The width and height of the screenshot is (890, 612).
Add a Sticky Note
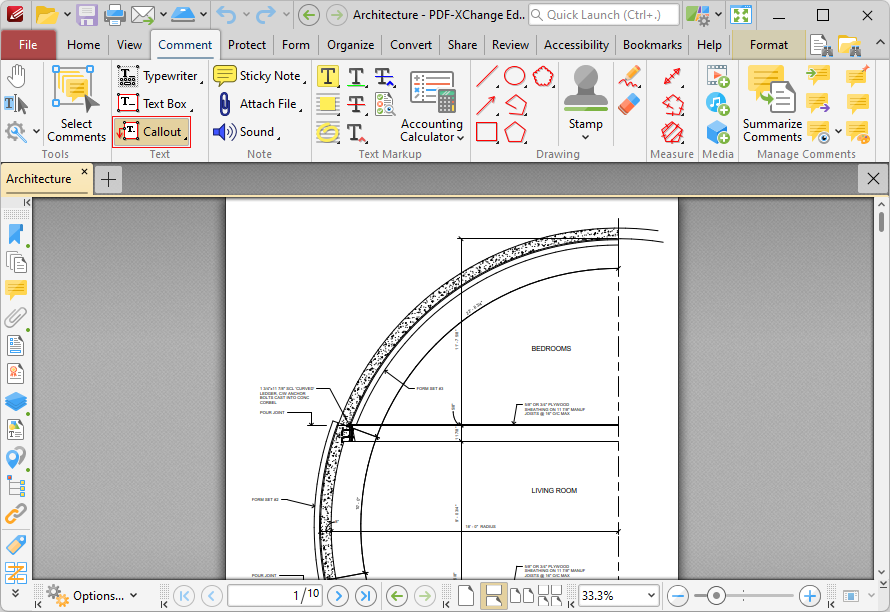pos(259,76)
